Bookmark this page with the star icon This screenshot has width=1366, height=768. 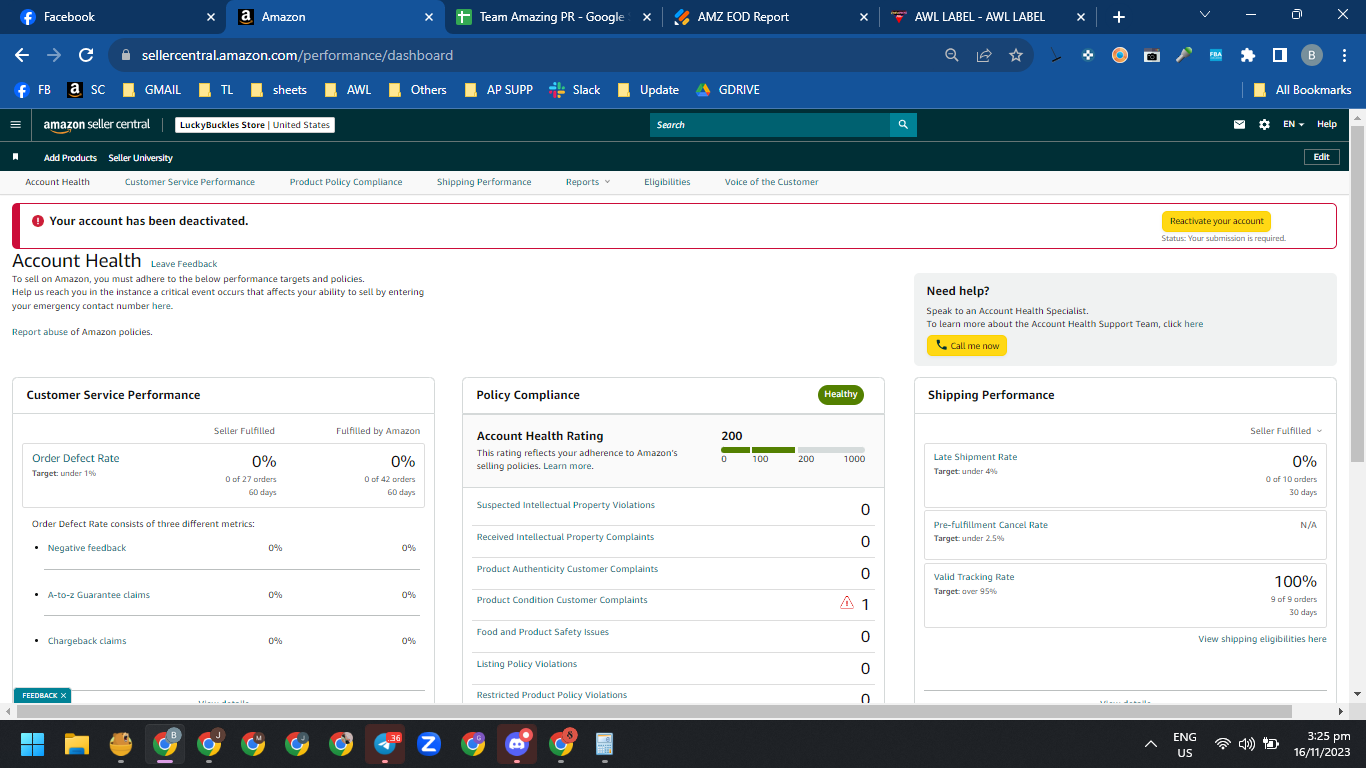point(1016,55)
